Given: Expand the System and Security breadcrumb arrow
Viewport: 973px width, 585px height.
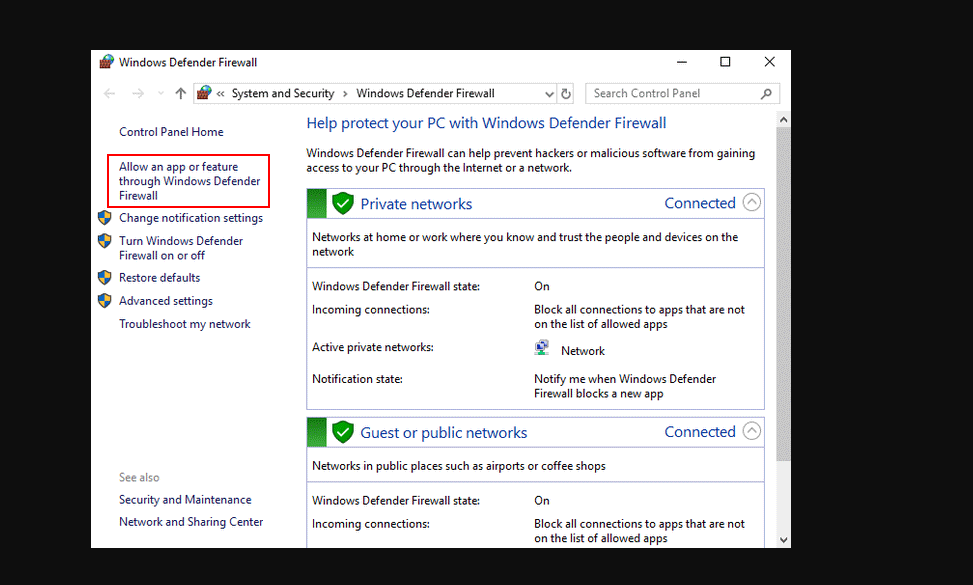Looking at the screenshot, I should click(346, 94).
